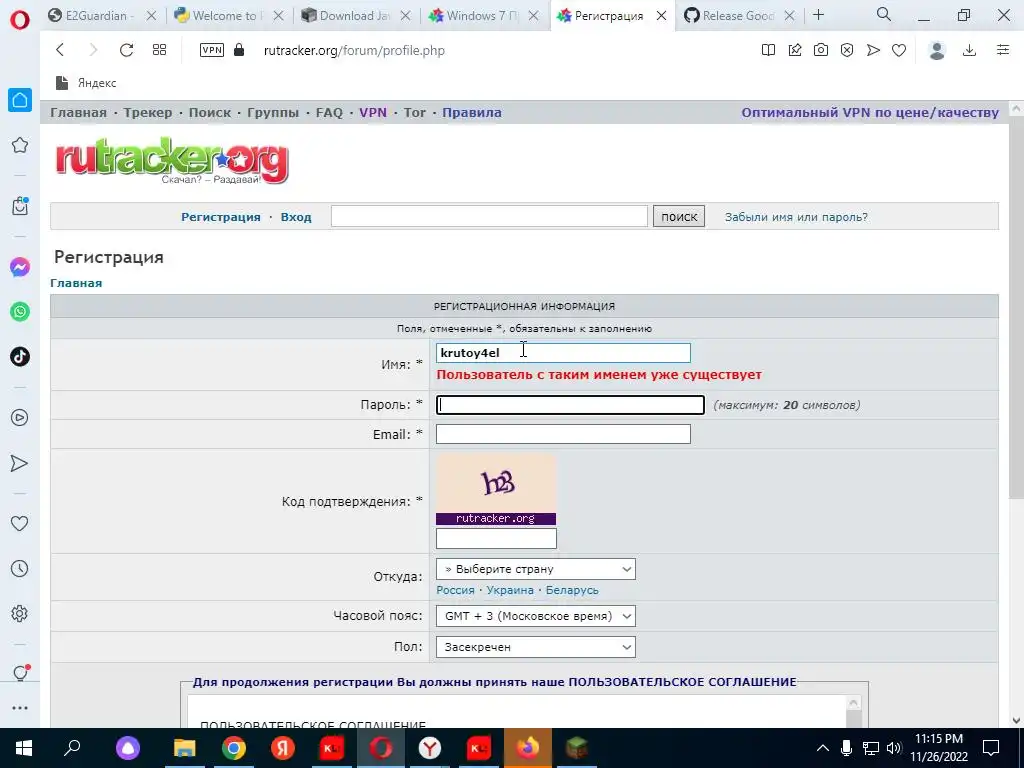Open sidebar three-dot more menu
This screenshot has height=768, width=1024.
tap(20, 708)
